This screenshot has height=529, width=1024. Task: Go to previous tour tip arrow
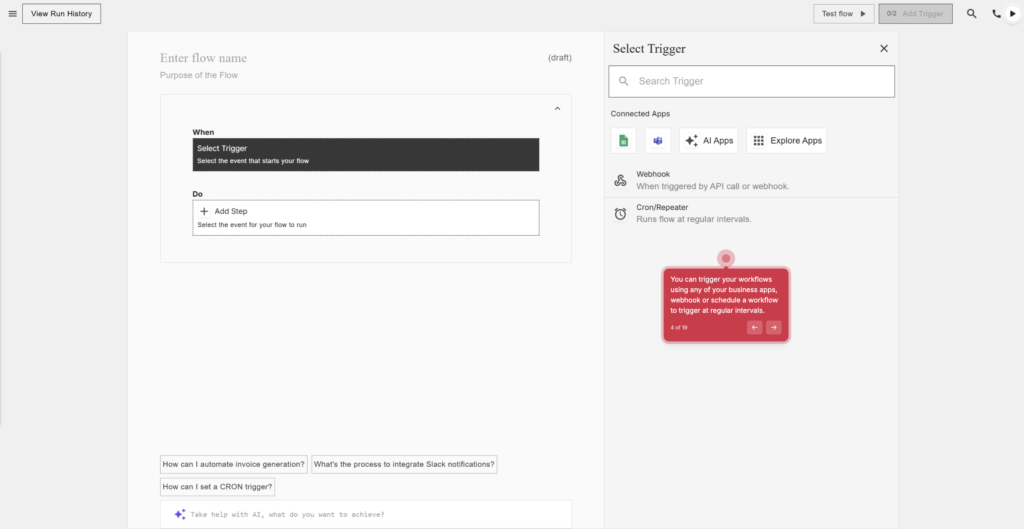point(755,327)
